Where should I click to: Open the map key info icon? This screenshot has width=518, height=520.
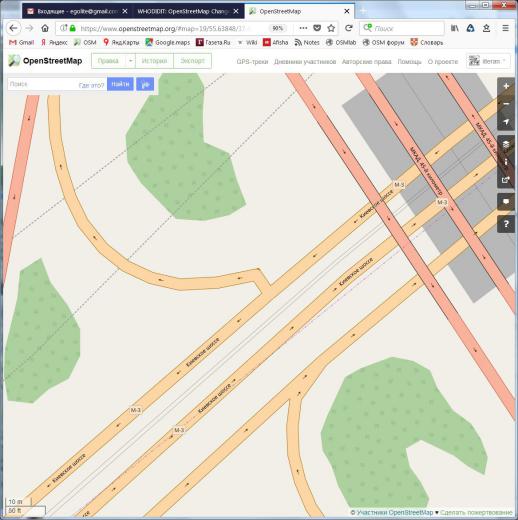[506, 162]
